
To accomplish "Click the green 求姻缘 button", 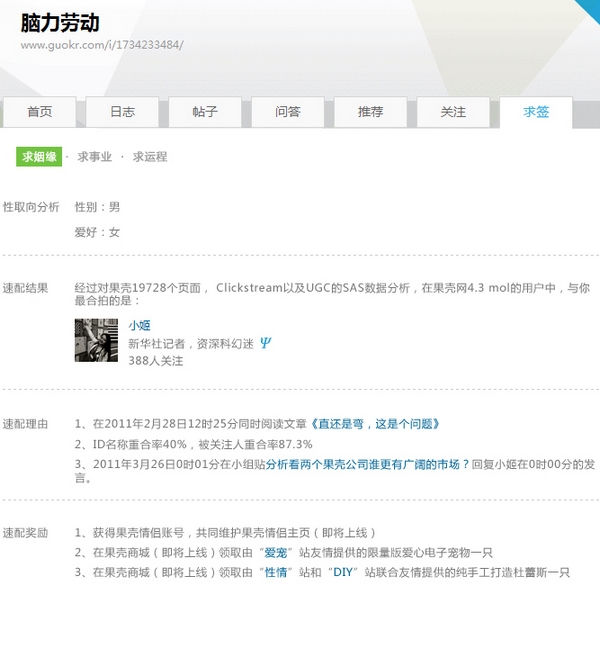I will 39,157.
